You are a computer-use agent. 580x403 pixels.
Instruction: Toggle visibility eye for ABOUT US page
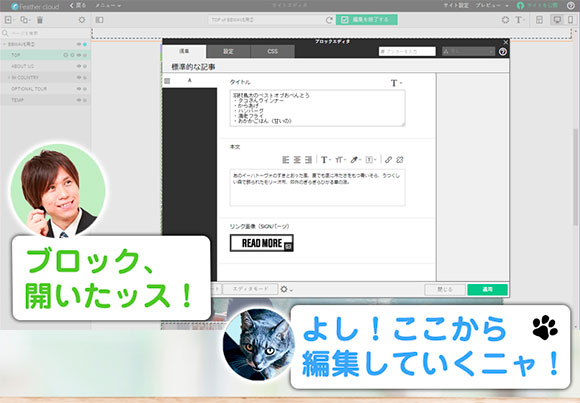(x=79, y=66)
